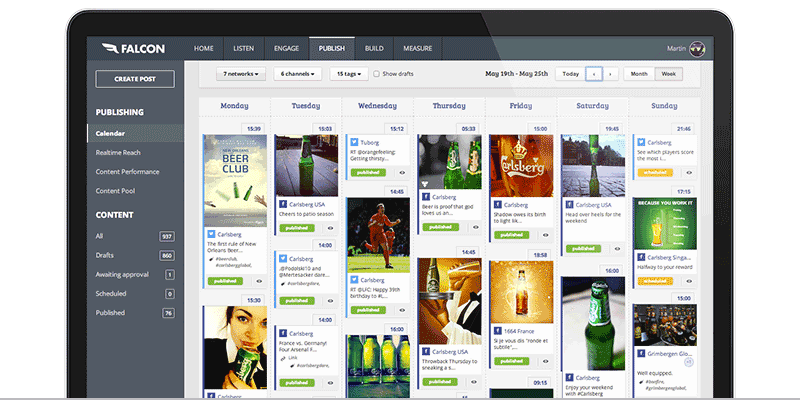Click Facebook icon beside 1664 France
The height and width of the screenshot is (400, 800).
tap(498, 331)
